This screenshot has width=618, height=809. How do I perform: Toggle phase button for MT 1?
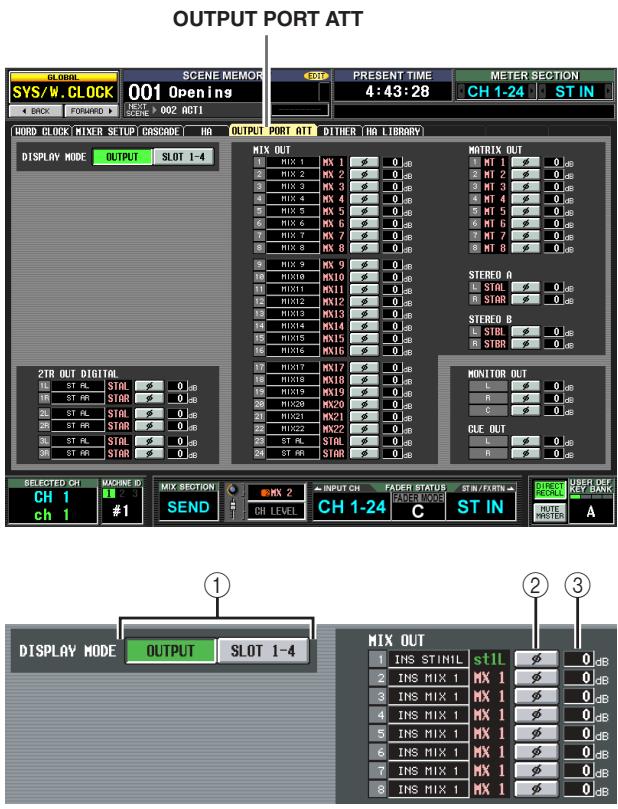[526, 162]
